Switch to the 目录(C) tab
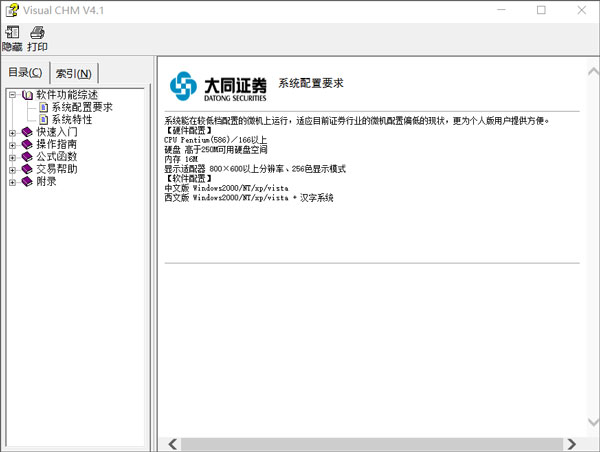The height and width of the screenshot is (452, 600). [x=25, y=72]
